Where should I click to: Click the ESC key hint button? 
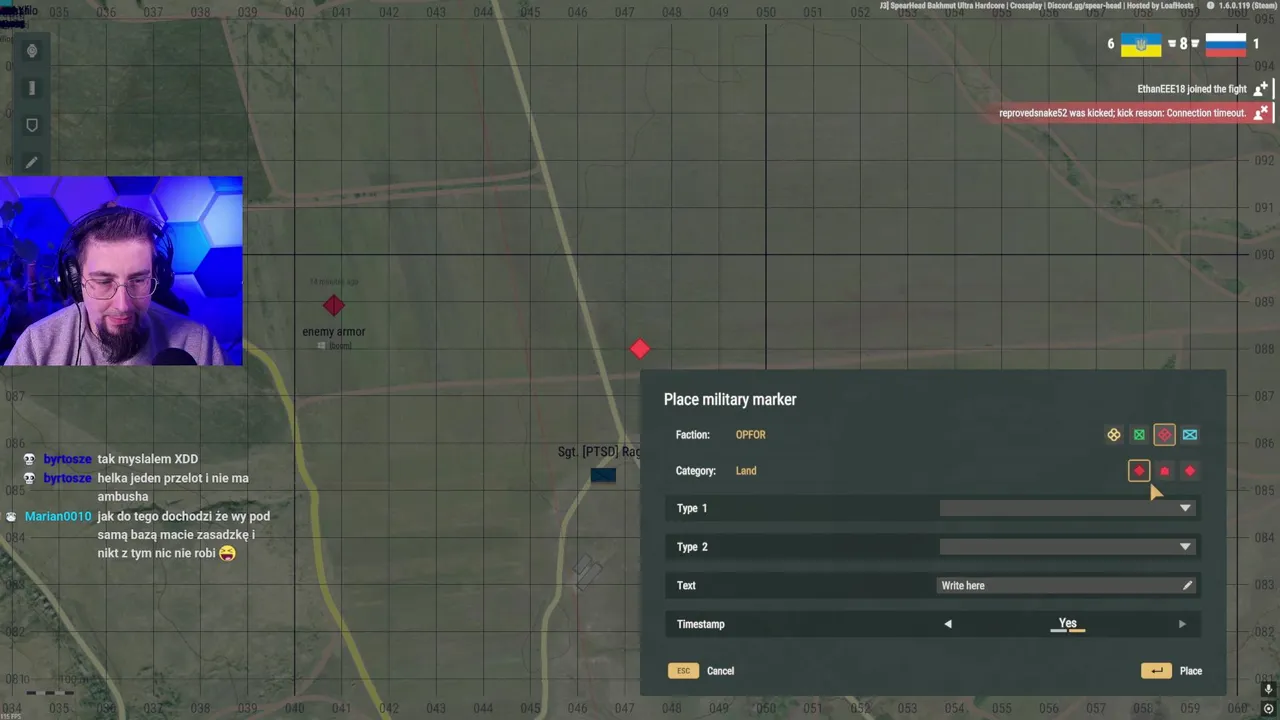pos(683,671)
